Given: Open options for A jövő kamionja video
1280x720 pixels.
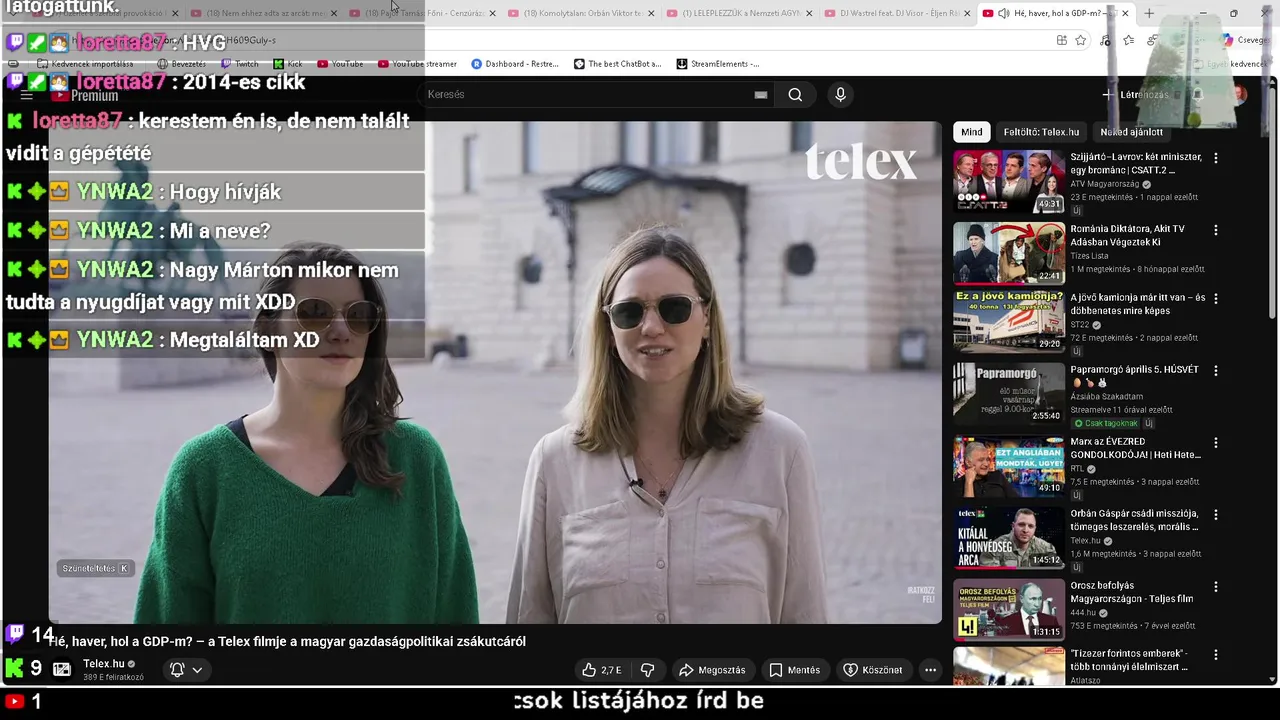Looking at the screenshot, I should click(x=1216, y=298).
